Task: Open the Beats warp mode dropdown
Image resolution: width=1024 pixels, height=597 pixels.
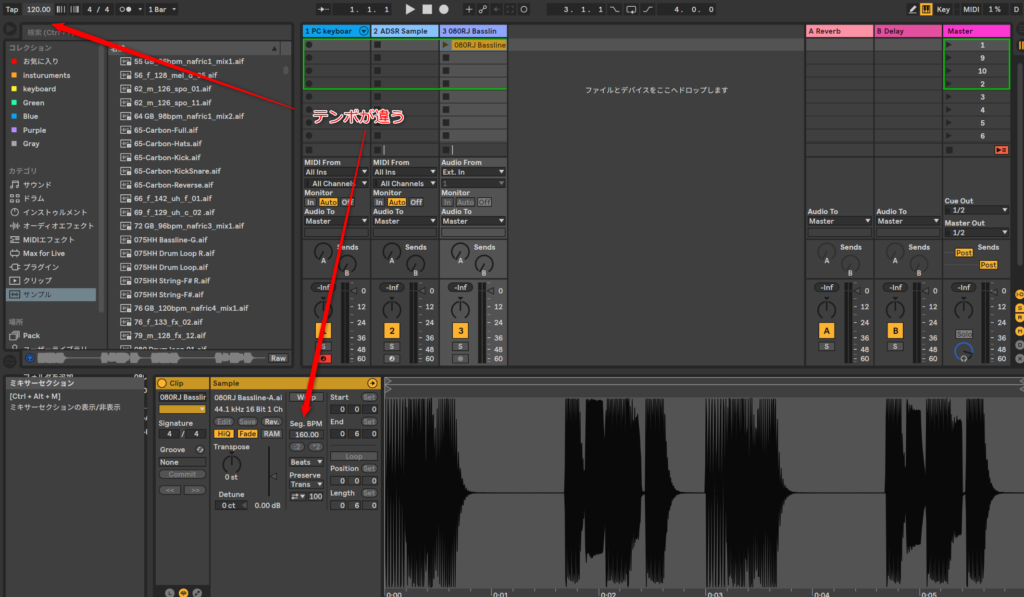Action: click(x=306, y=462)
